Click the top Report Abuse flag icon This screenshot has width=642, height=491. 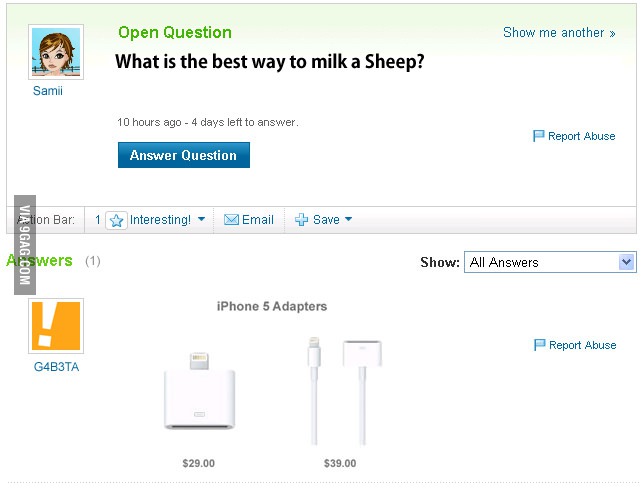539,136
